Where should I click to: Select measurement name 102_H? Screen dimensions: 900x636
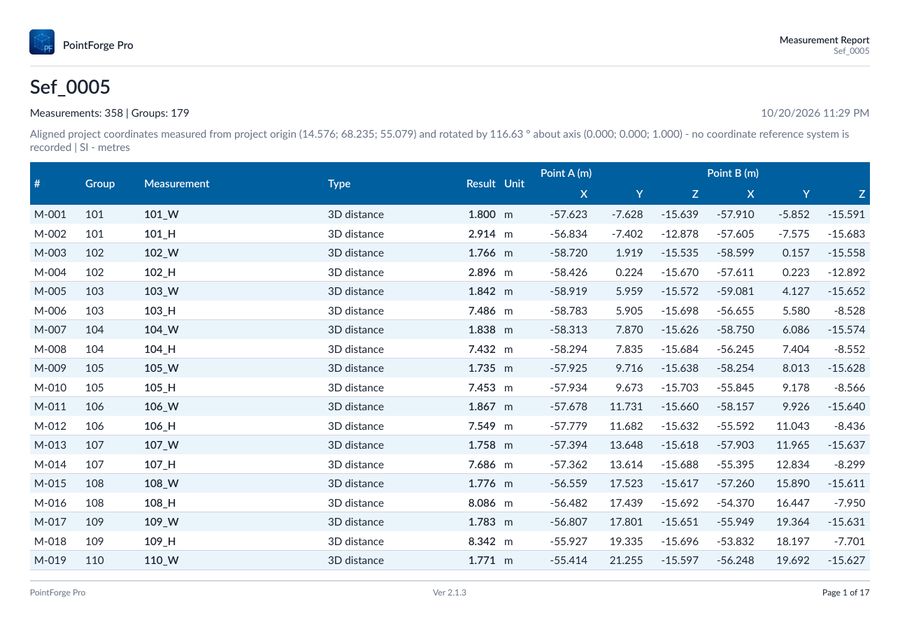(160, 273)
